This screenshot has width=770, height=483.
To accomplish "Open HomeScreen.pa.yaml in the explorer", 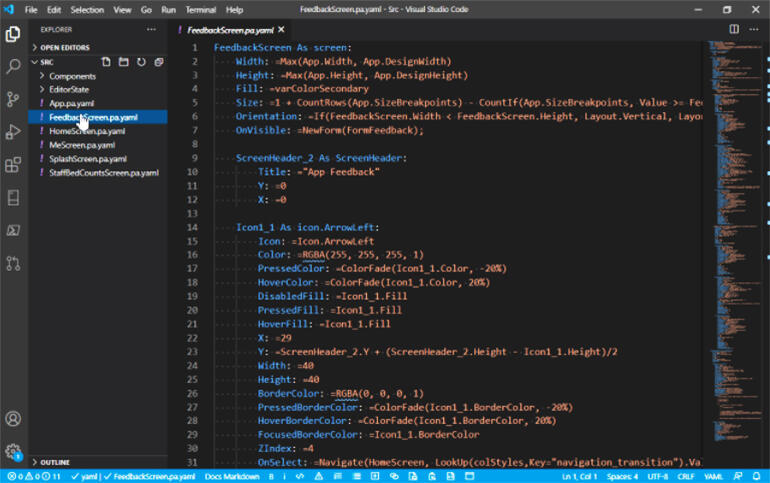I will [x=87, y=131].
